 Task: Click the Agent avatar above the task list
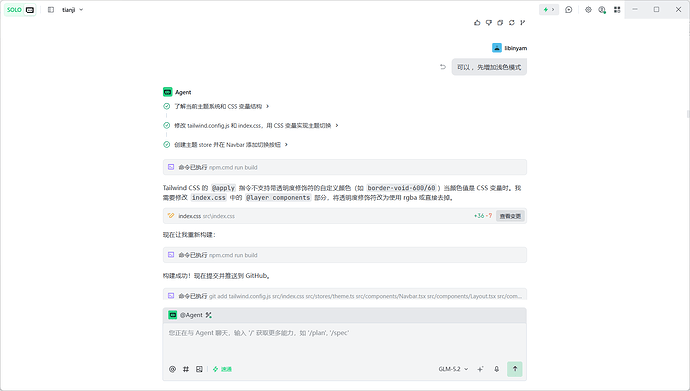168,92
